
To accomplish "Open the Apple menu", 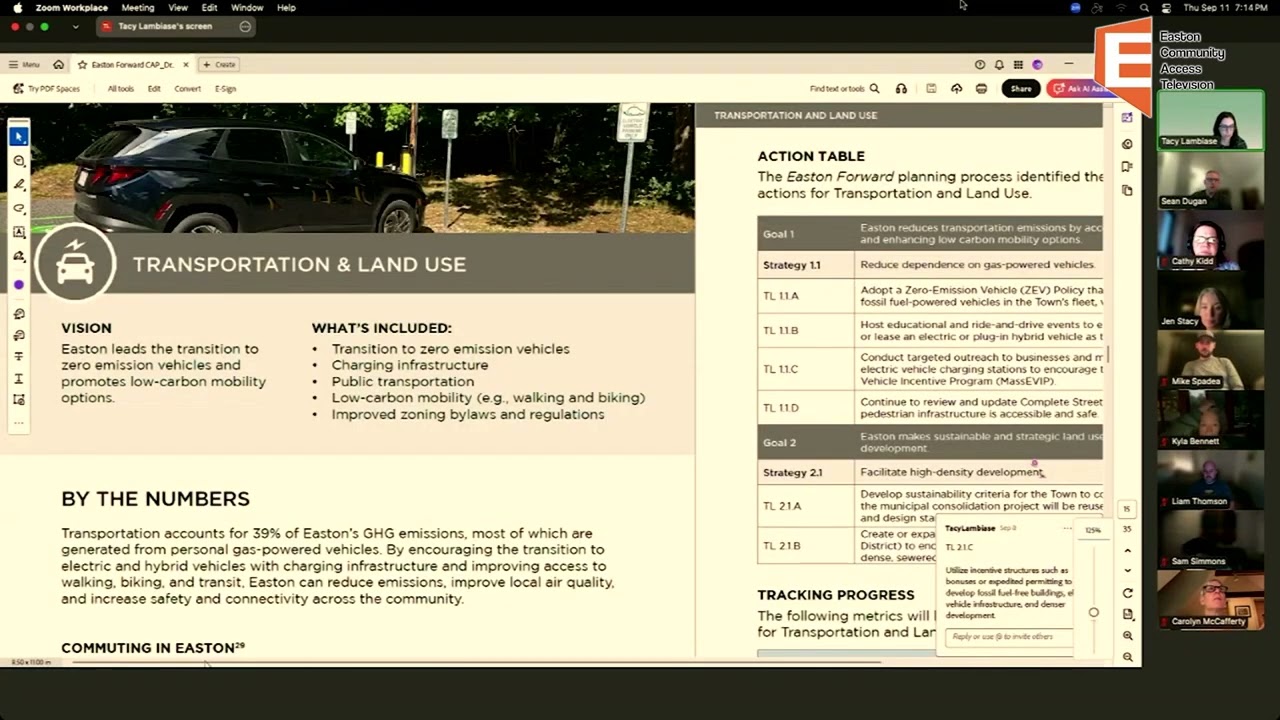I will 17,8.
